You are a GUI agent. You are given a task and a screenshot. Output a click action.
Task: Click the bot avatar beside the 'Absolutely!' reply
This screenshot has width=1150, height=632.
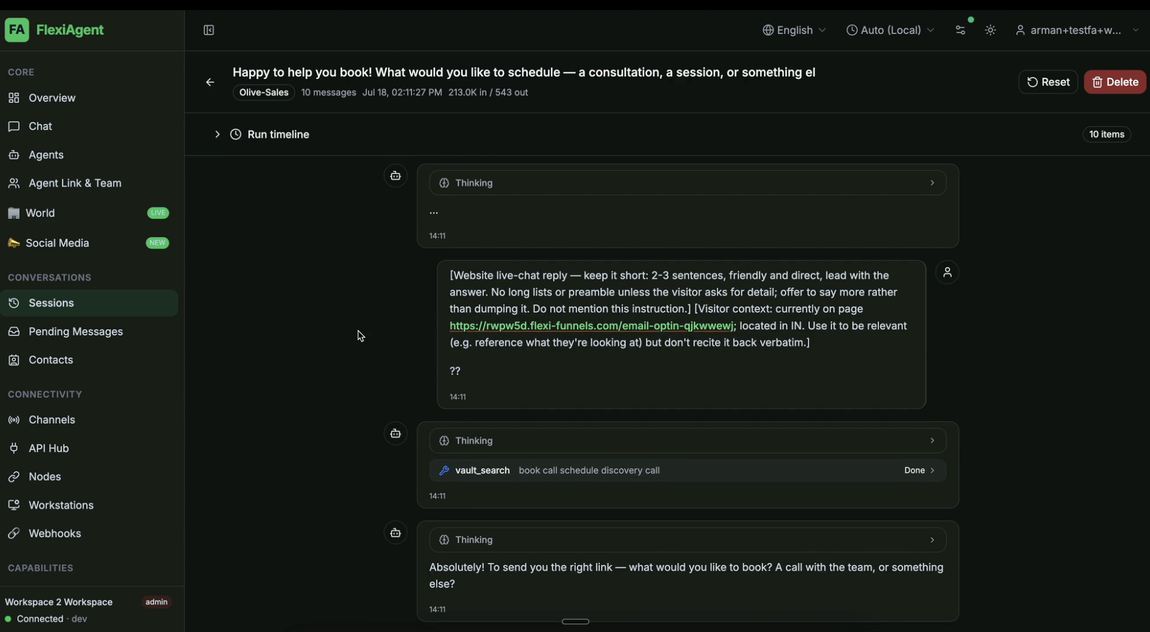point(395,533)
